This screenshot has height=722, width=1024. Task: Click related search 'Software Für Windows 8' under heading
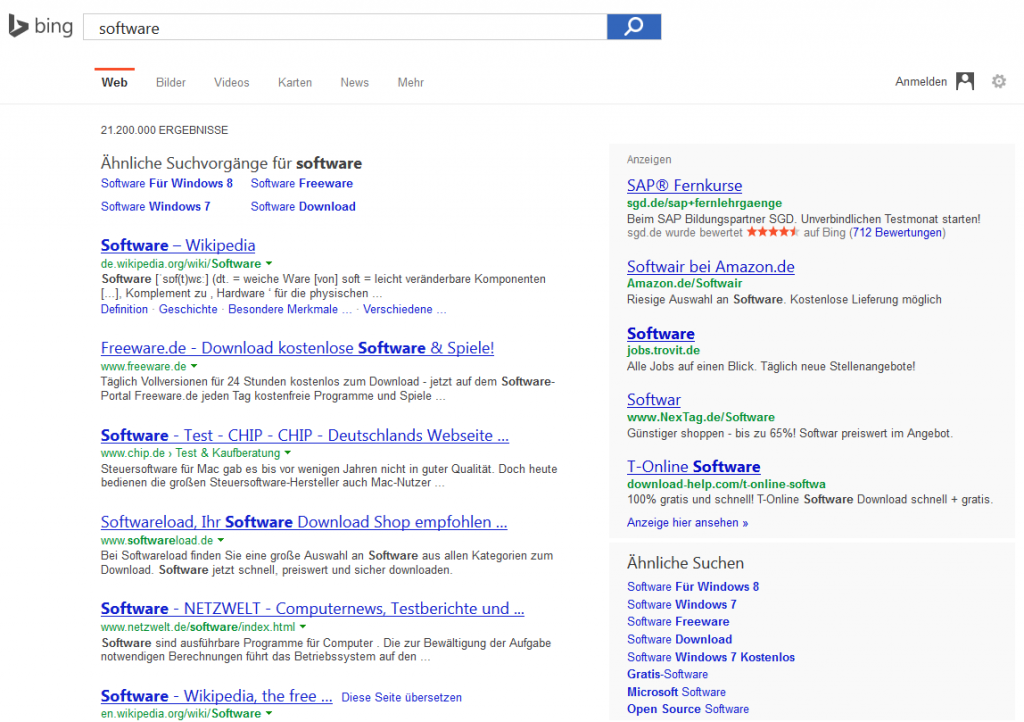pos(167,183)
